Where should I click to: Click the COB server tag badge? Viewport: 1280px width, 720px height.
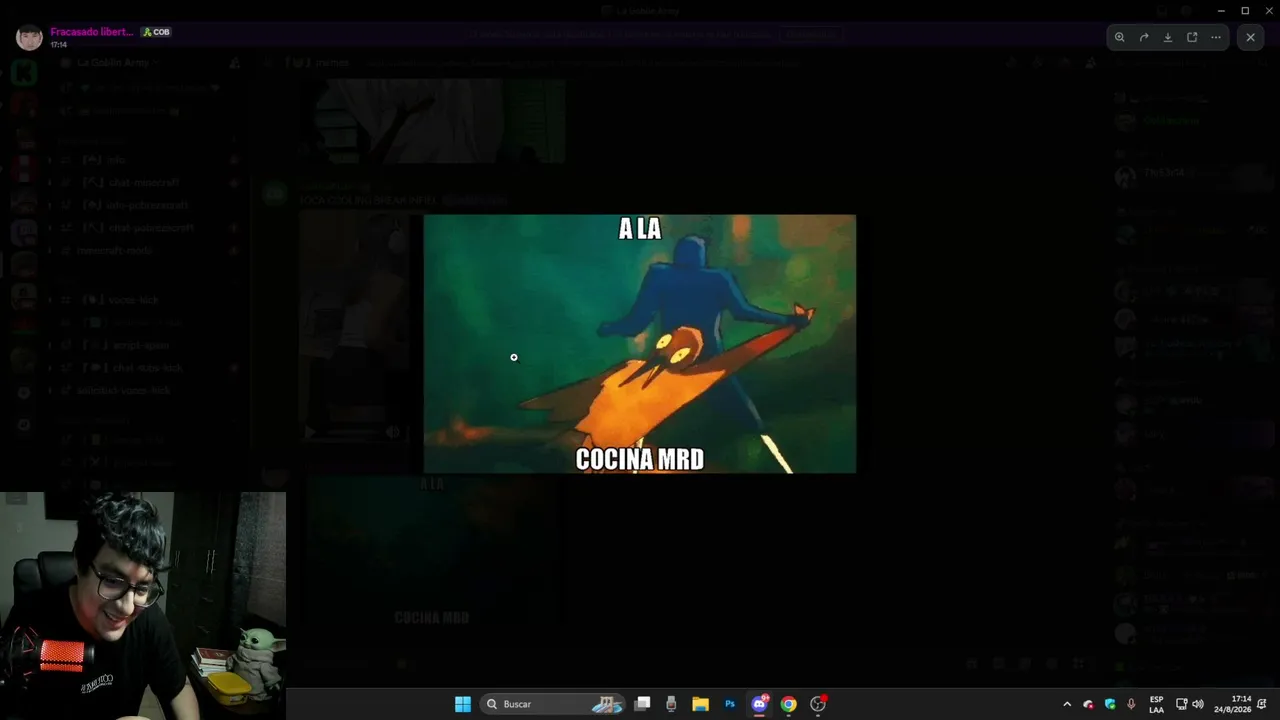click(x=156, y=32)
